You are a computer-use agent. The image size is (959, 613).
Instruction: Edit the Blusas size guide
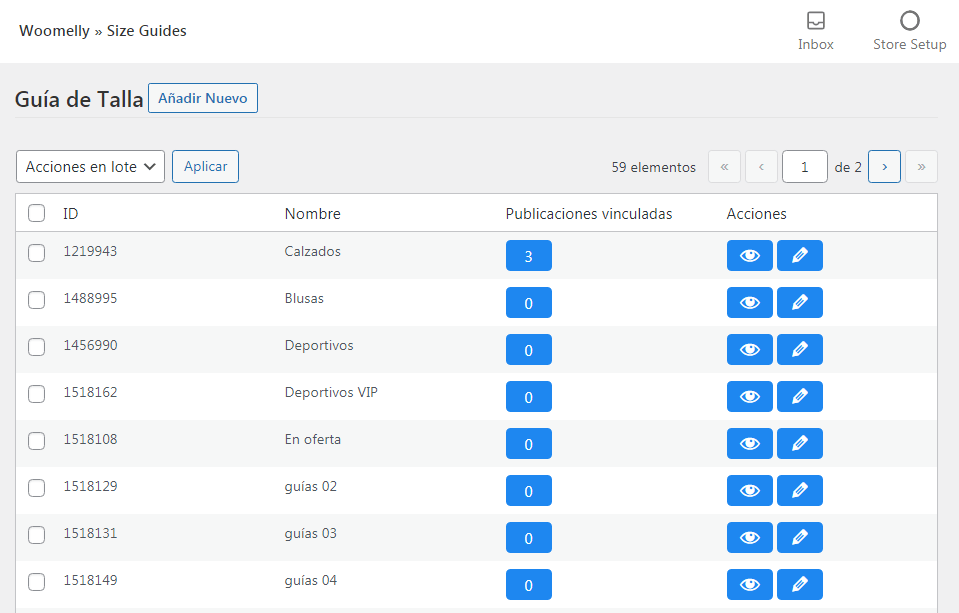800,303
